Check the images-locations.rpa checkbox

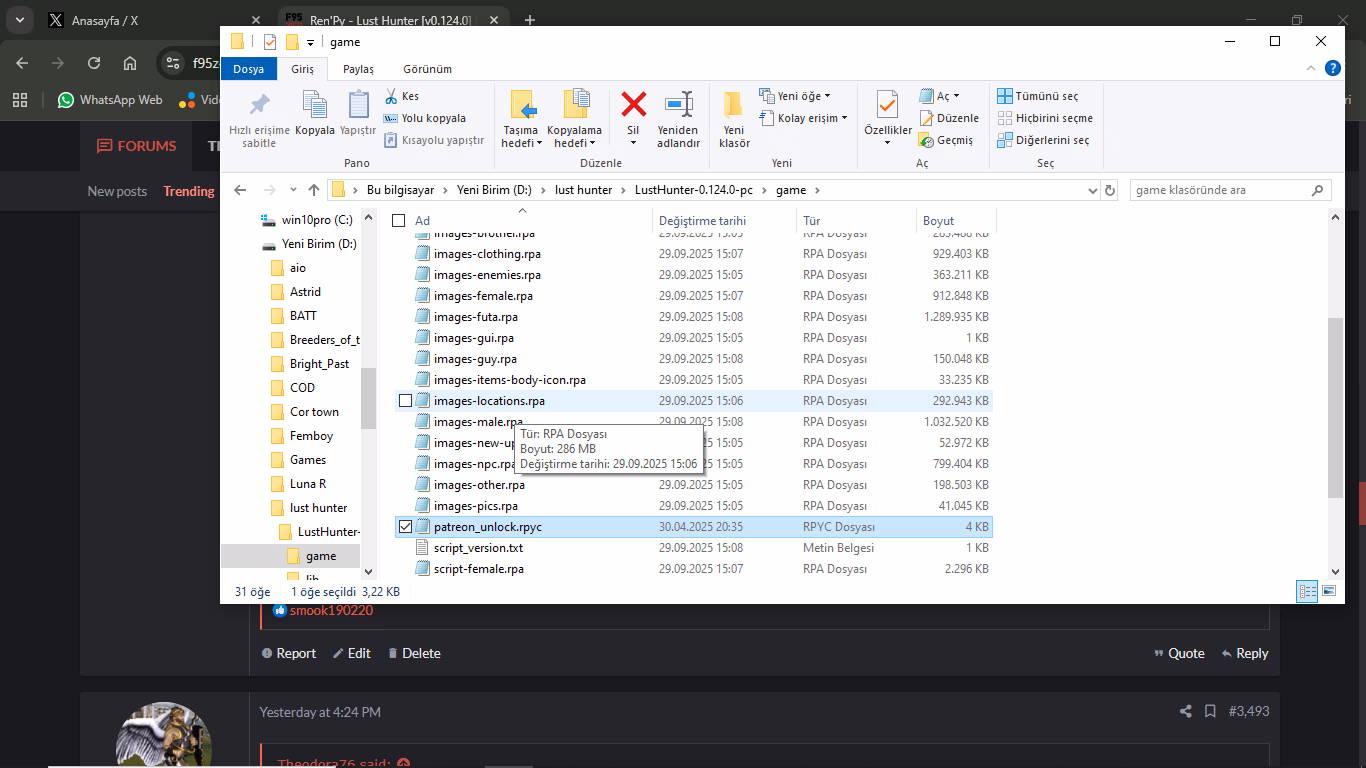(x=405, y=401)
